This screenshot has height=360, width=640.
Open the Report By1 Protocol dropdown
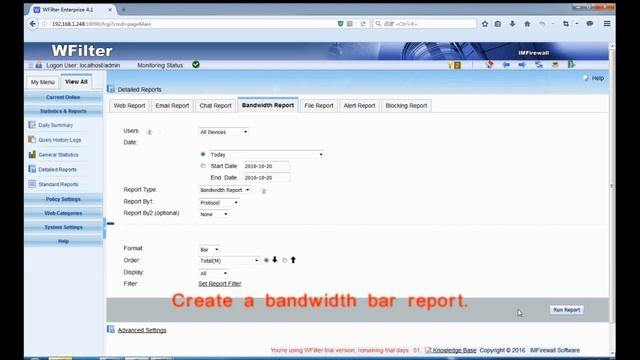pyautogui.click(x=219, y=202)
